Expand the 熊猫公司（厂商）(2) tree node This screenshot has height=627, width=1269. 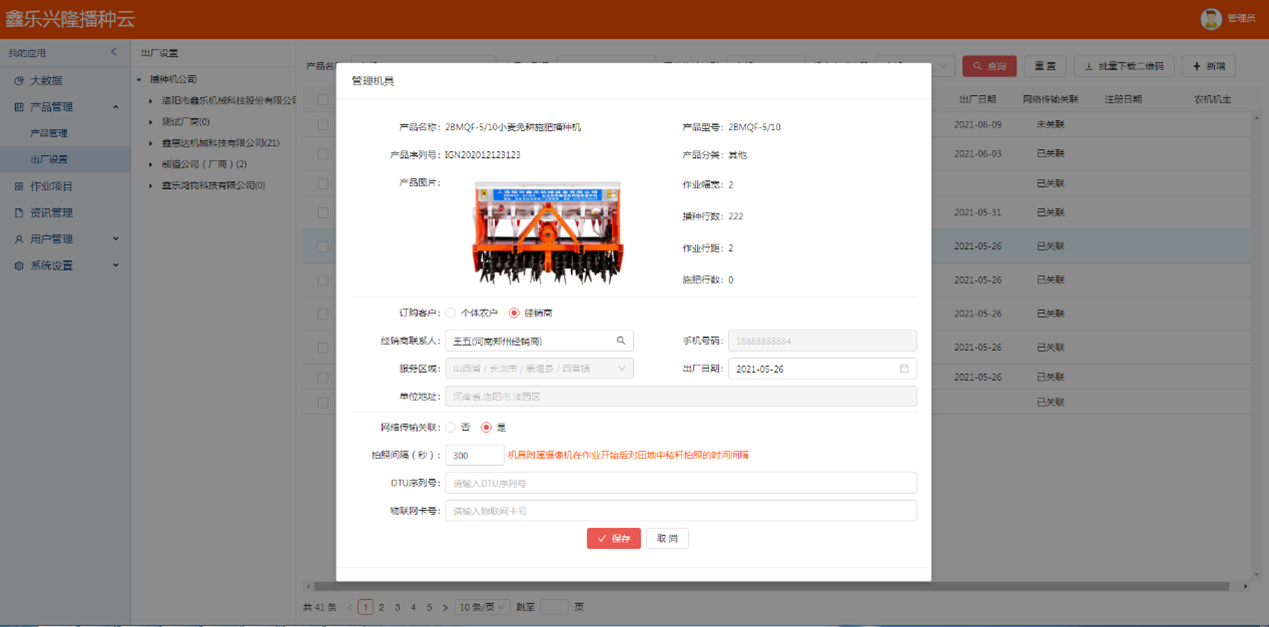[x=151, y=164]
